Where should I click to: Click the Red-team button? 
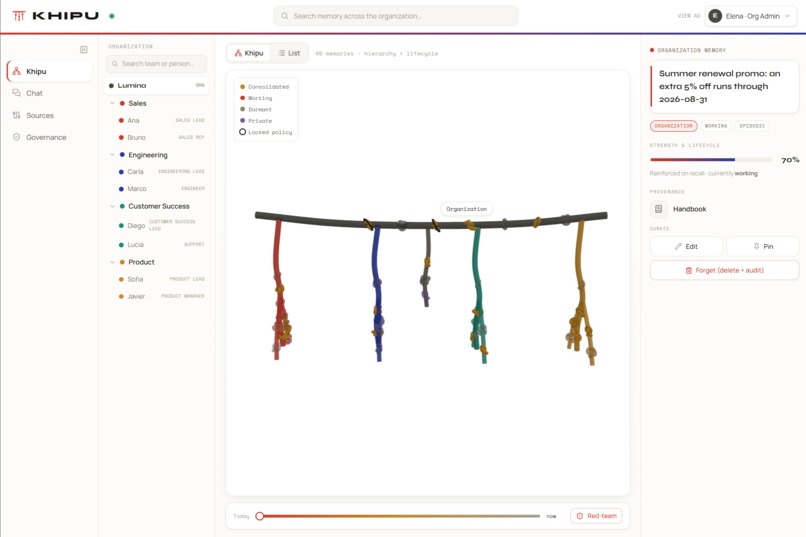point(596,516)
